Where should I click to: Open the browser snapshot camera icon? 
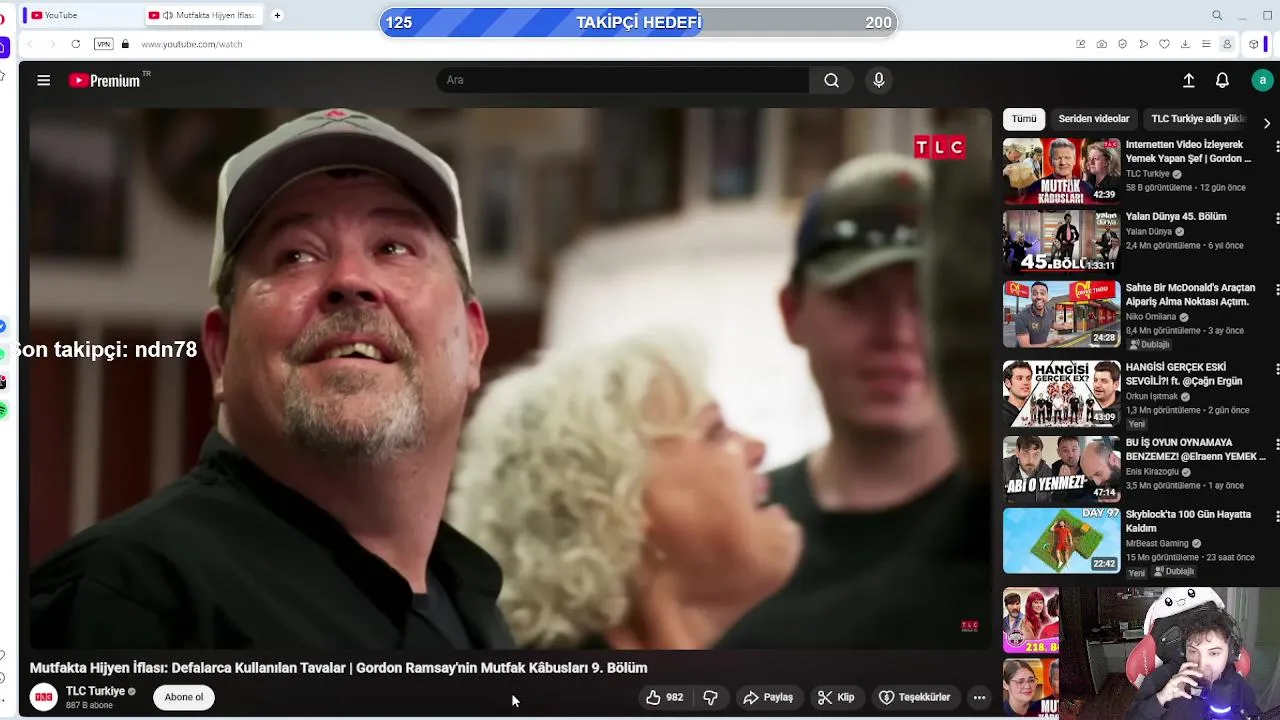click(1101, 44)
